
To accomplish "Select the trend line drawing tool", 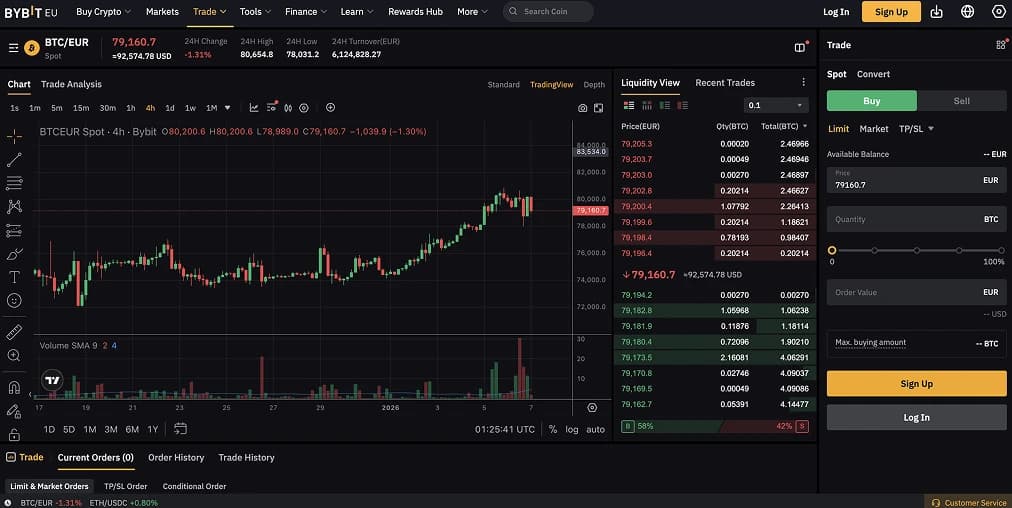I will 14,159.
